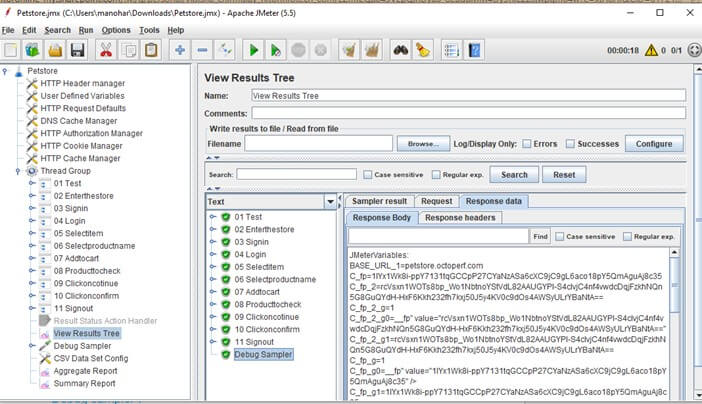Expand 01 Test result in results tree
The image size is (702, 404).
[213, 217]
